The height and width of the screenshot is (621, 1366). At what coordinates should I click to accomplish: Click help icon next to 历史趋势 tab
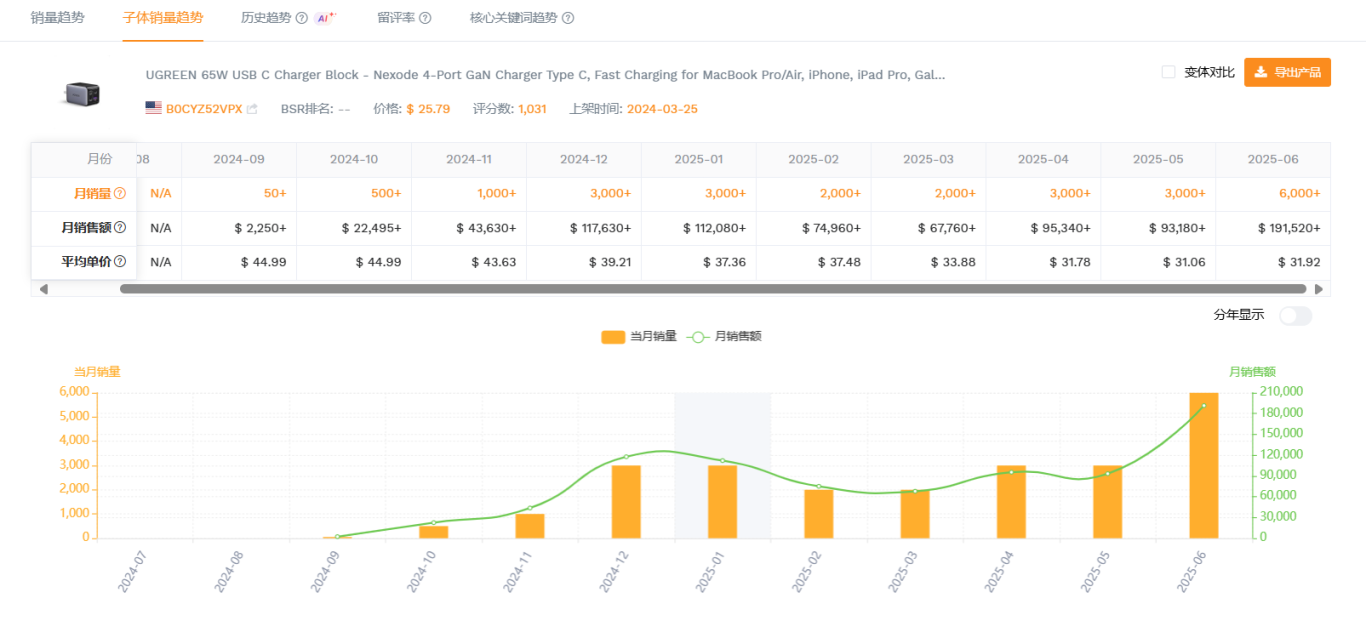click(301, 18)
